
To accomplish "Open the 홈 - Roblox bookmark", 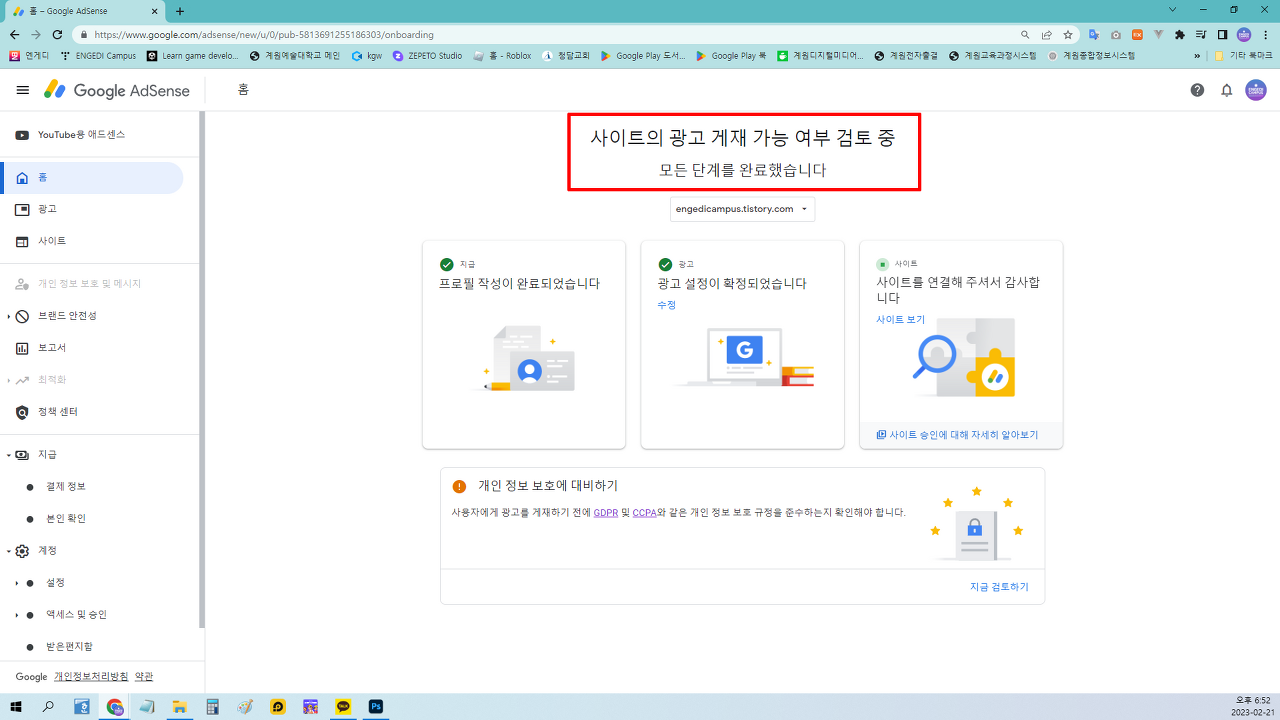I will [502, 56].
